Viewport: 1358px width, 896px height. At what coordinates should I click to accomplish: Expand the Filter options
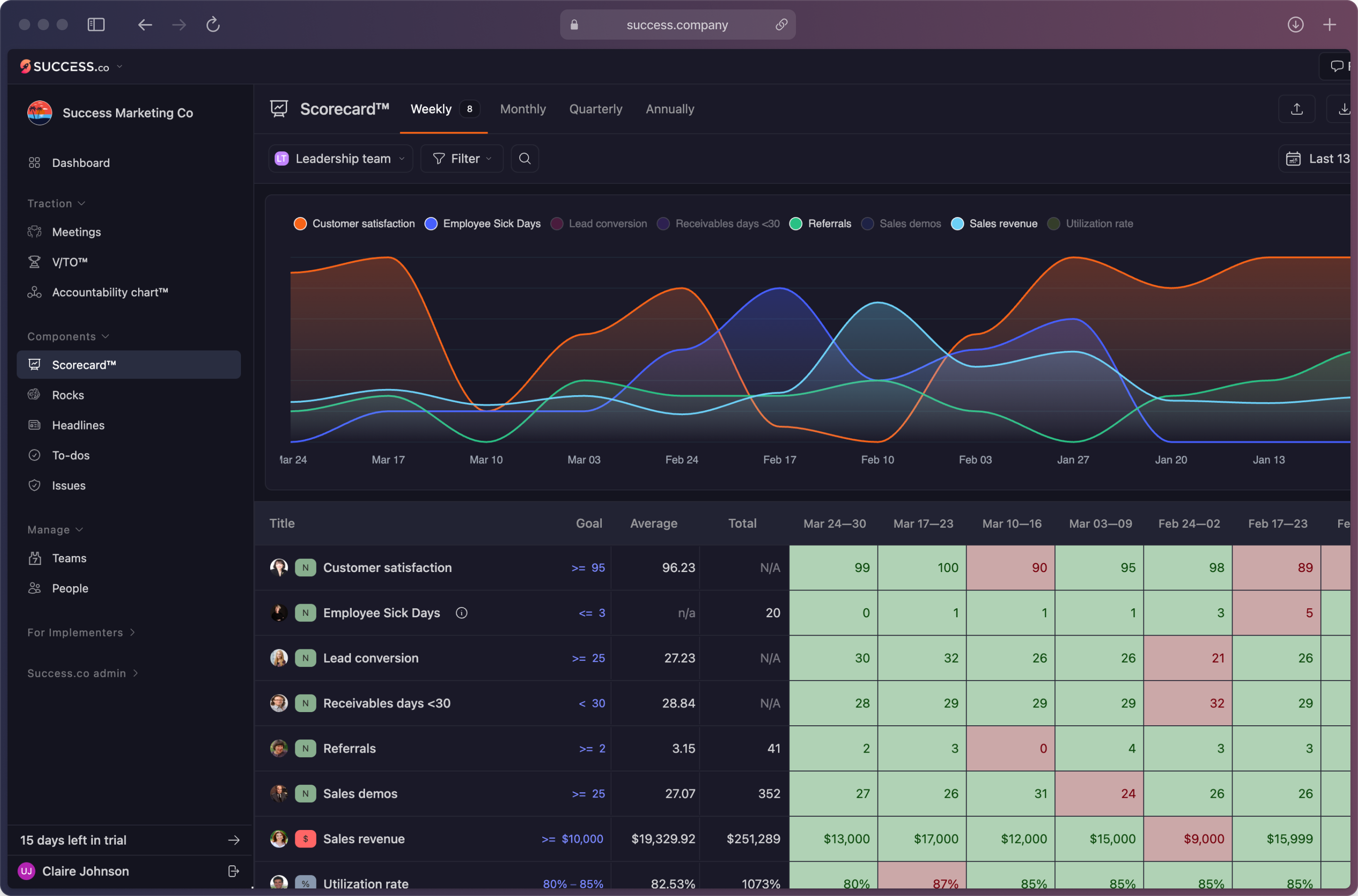[x=462, y=158]
